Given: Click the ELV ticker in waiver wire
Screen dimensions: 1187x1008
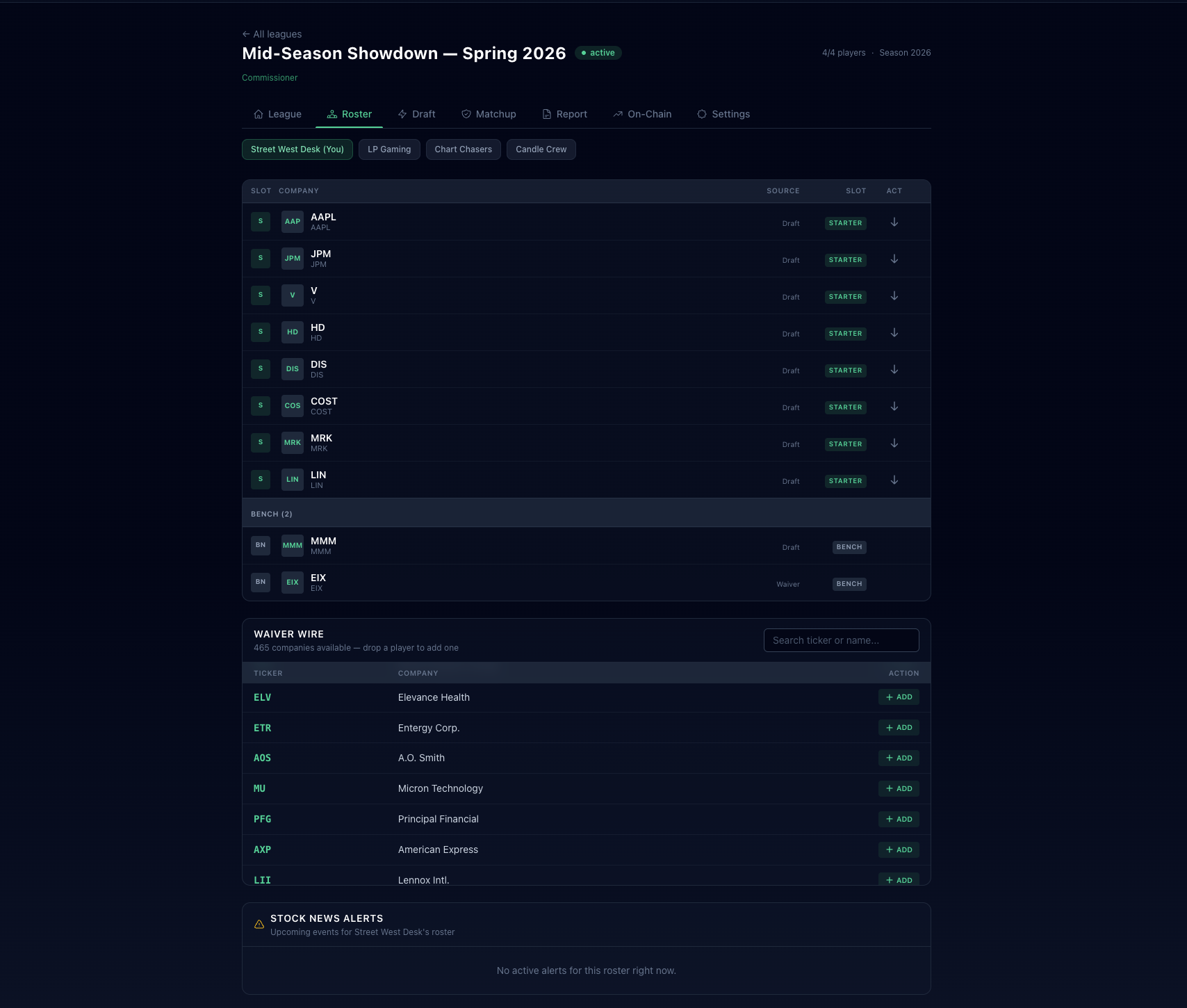Looking at the screenshot, I should pyautogui.click(x=263, y=697).
